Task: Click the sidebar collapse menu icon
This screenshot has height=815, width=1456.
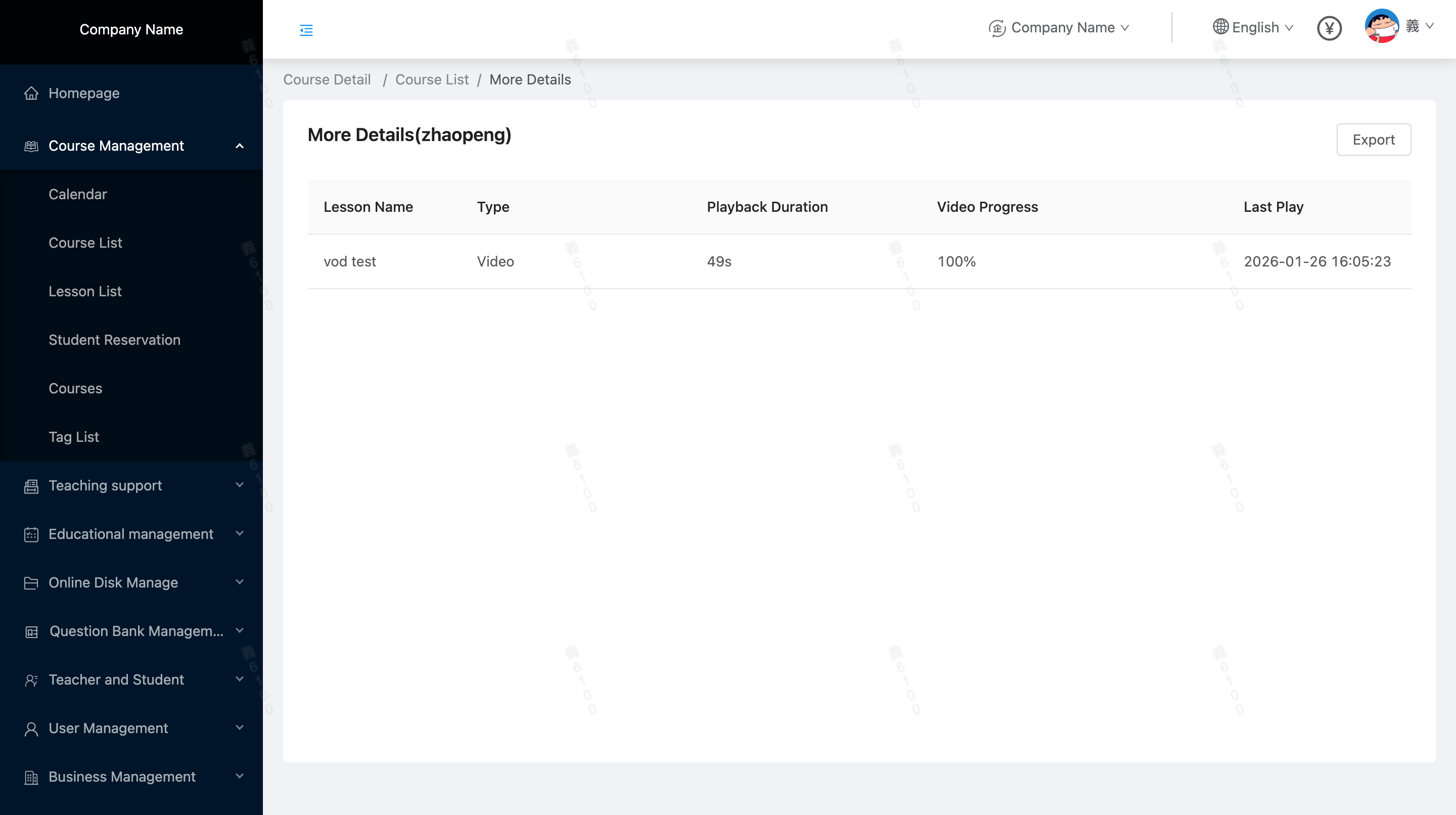Action: tap(306, 30)
